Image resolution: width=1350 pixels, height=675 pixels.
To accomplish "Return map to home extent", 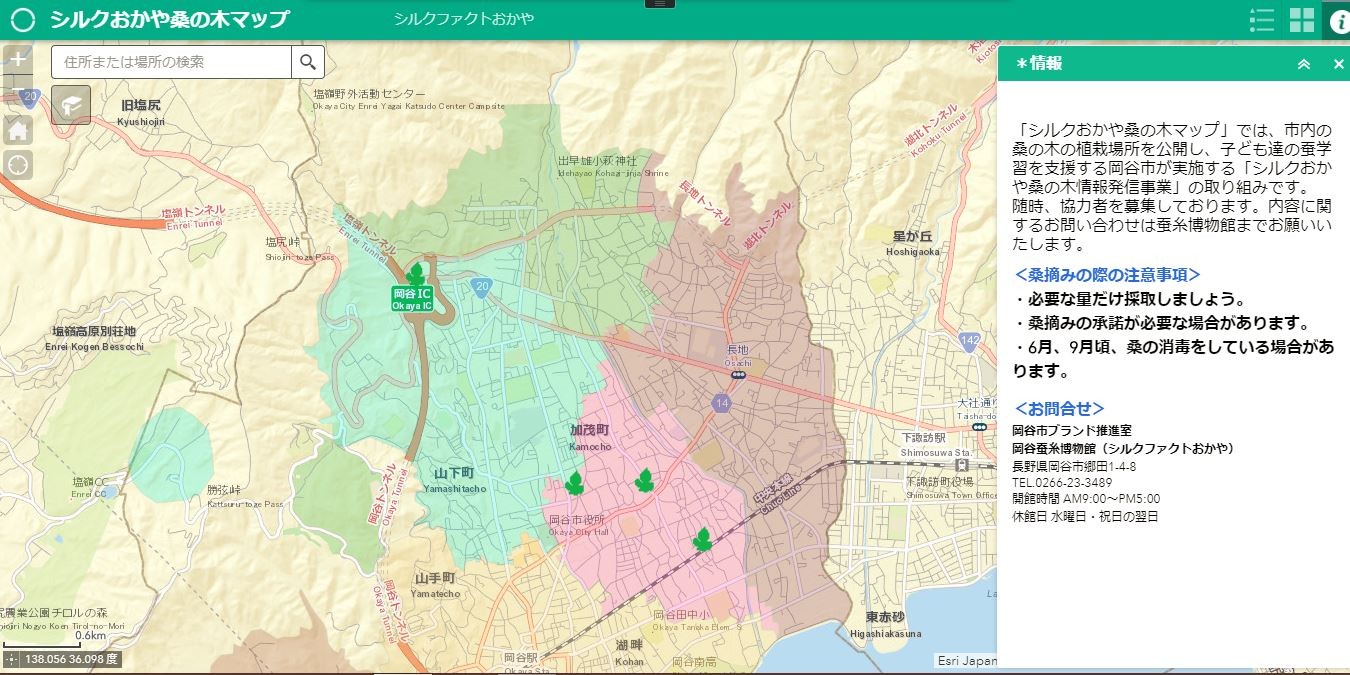I will (18, 130).
